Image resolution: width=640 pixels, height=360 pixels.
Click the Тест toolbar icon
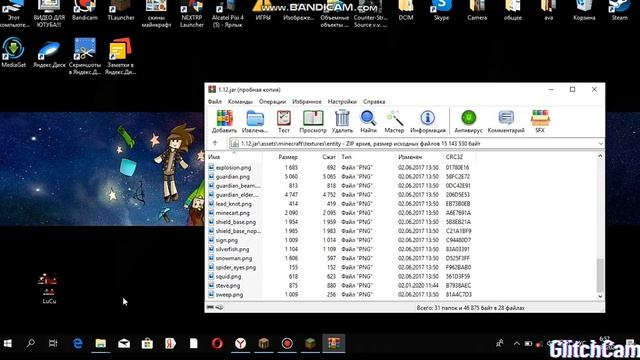pyautogui.click(x=284, y=121)
